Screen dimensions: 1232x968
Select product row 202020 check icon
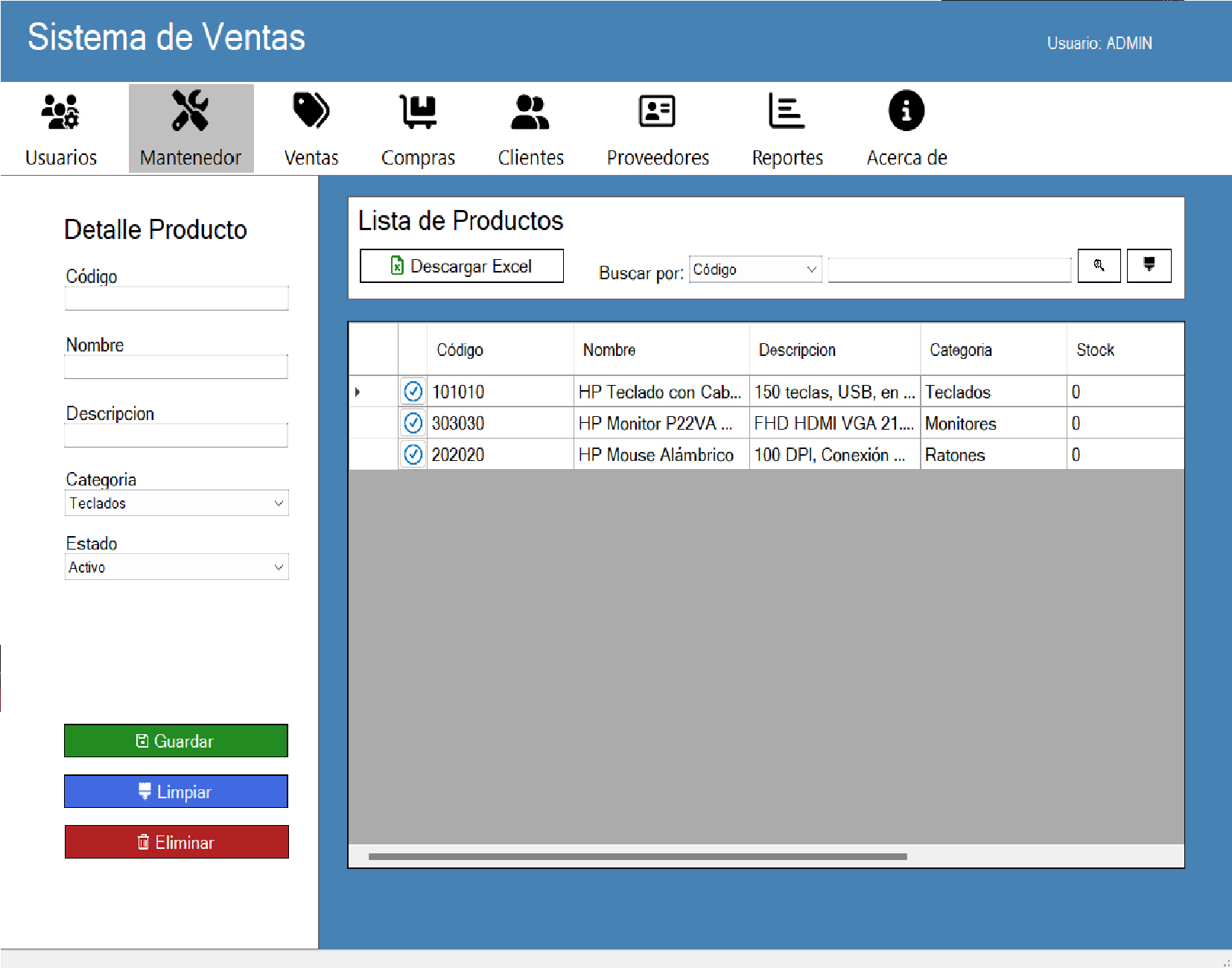click(413, 454)
